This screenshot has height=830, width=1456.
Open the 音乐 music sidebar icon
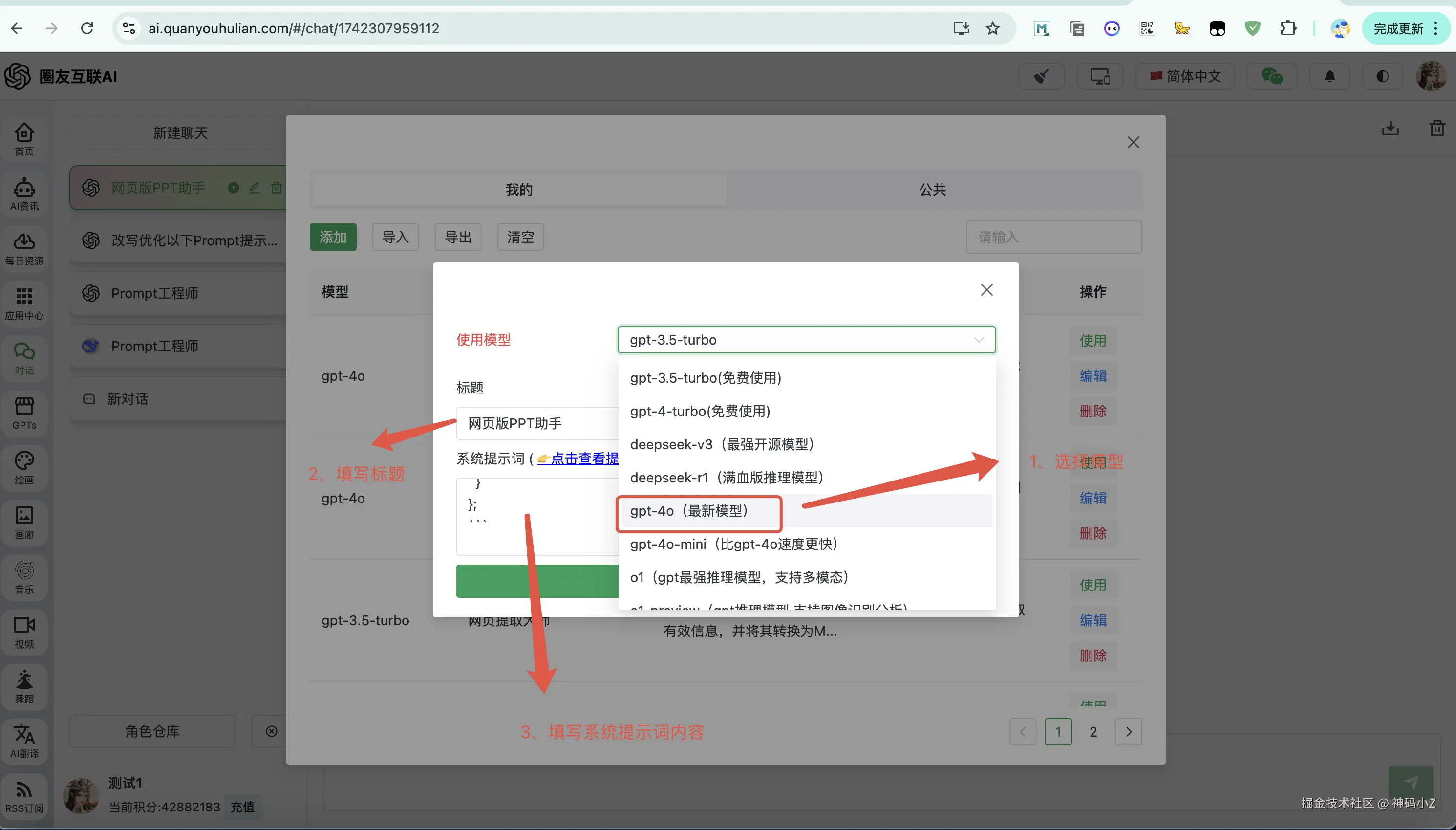pyautogui.click(x=24, y=576)
